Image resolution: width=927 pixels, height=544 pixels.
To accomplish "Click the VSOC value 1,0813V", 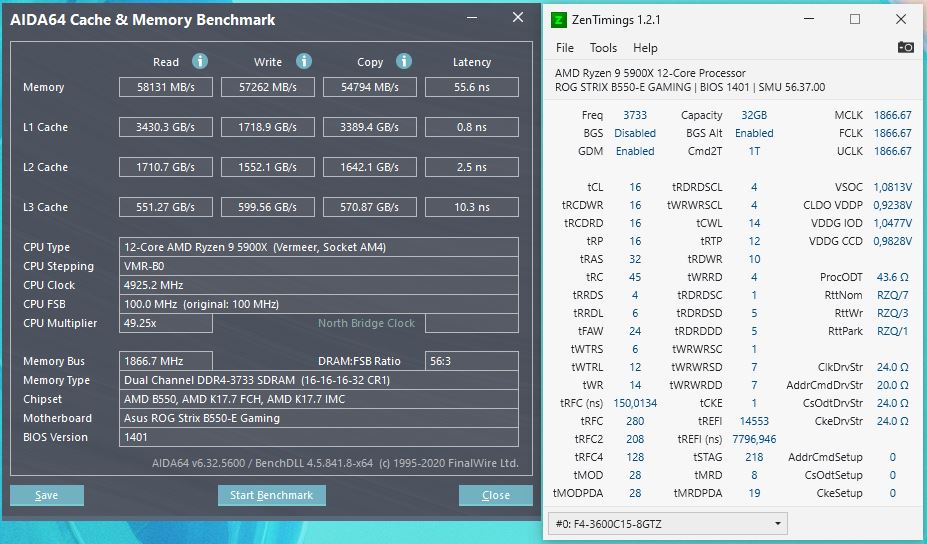I will pyautogui.click(x=893, y=187).
